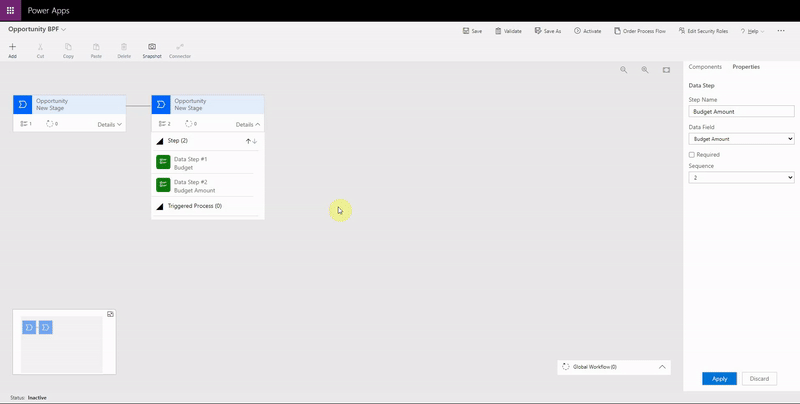Expand Details on the first Opportunity stage

pyautogui.click(x=110, y=124)
